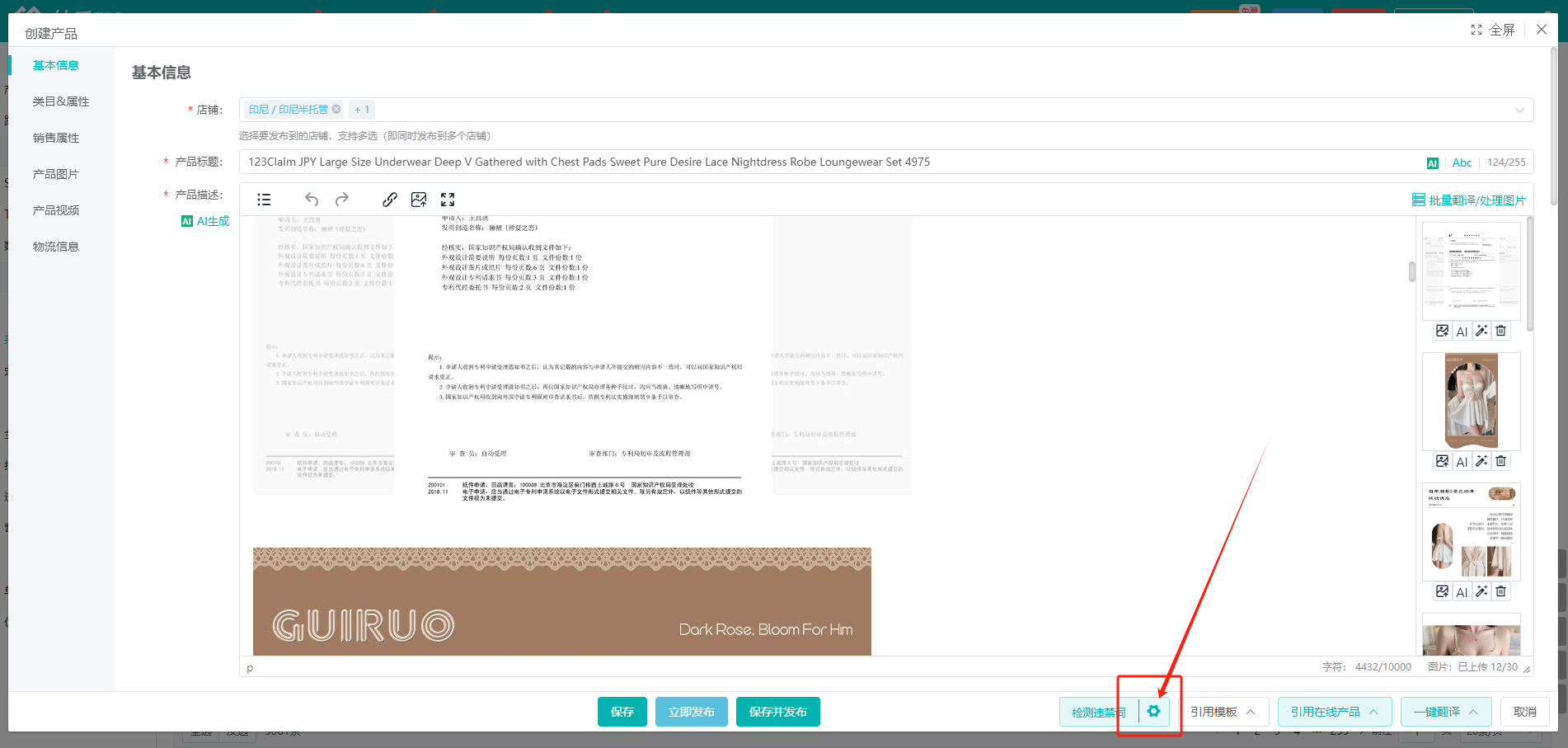Open magic wand edit for patent document thumbnail
This screenshot has height=748, width=1568.
[1481, 331]
